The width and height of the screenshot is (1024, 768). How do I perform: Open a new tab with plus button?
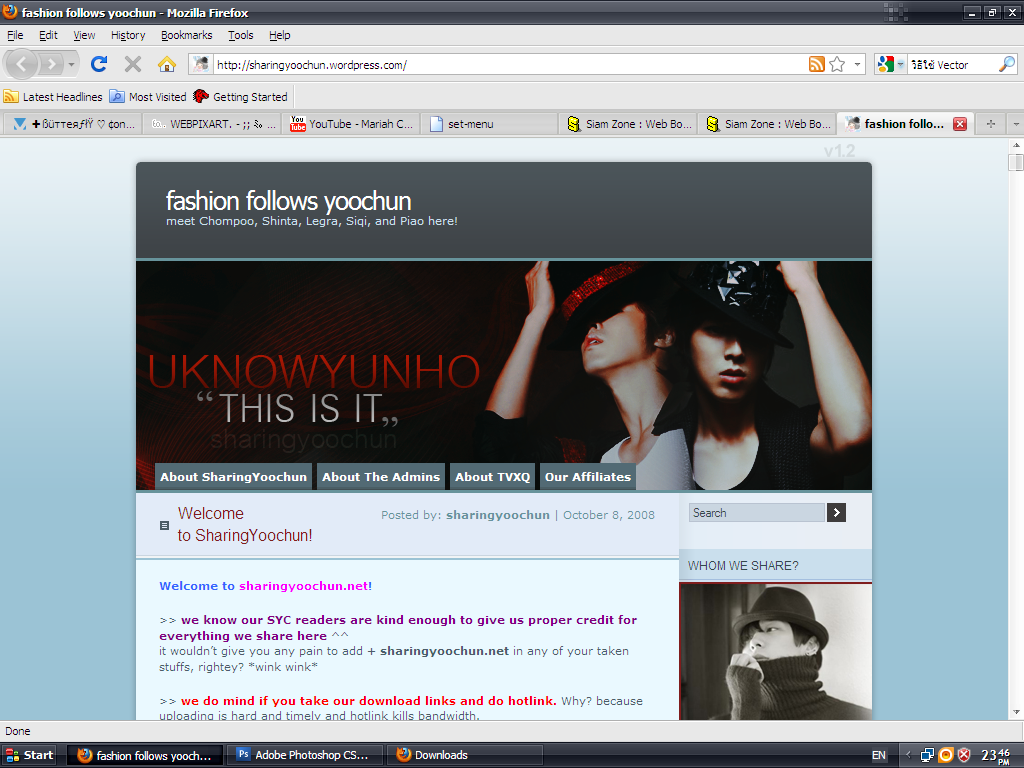(991, 124)
